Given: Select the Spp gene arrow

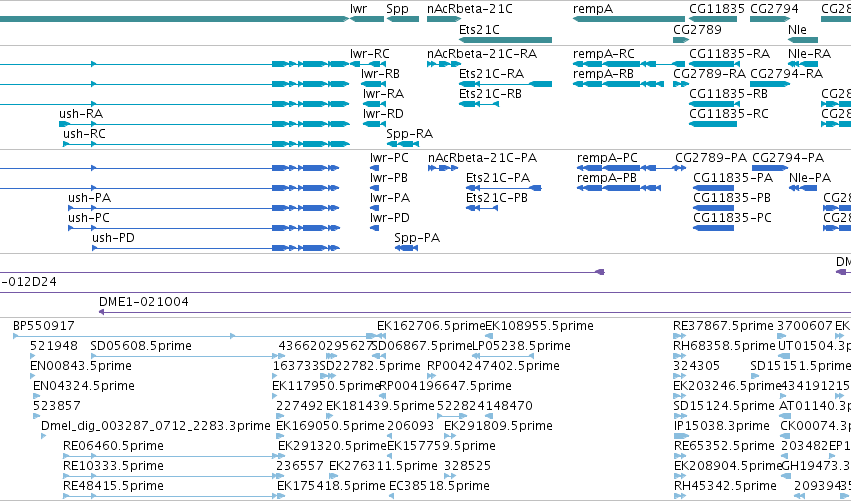Looking at the screenshot, I should [403, 20].
